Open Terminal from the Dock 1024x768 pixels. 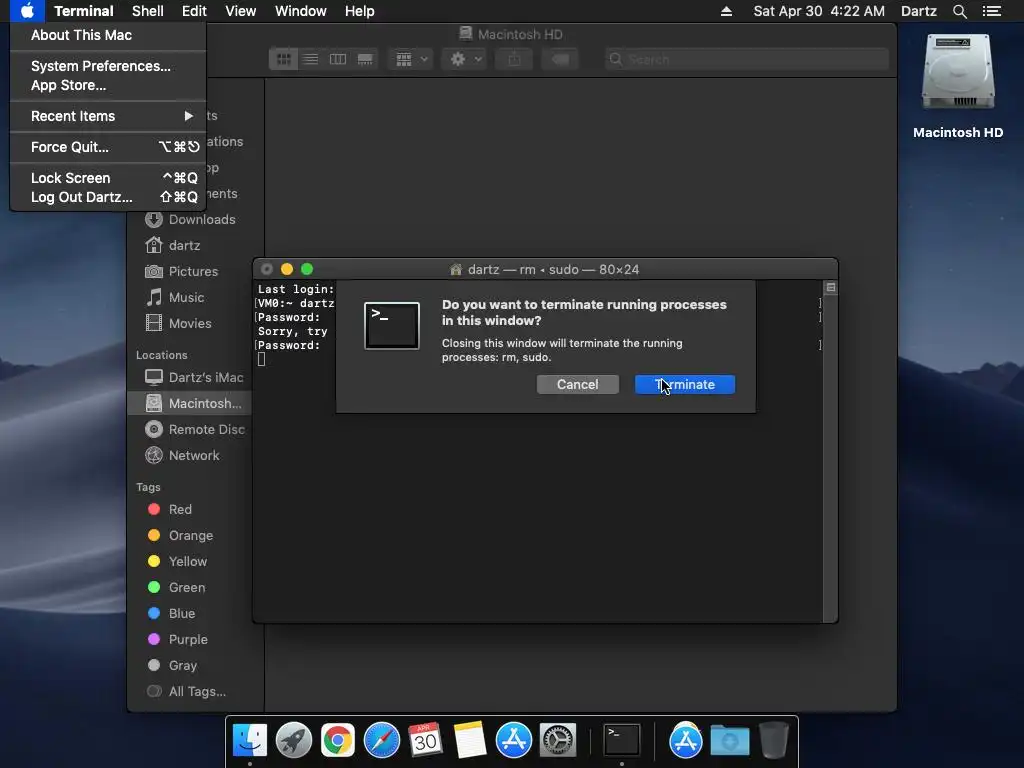(621, 741)
